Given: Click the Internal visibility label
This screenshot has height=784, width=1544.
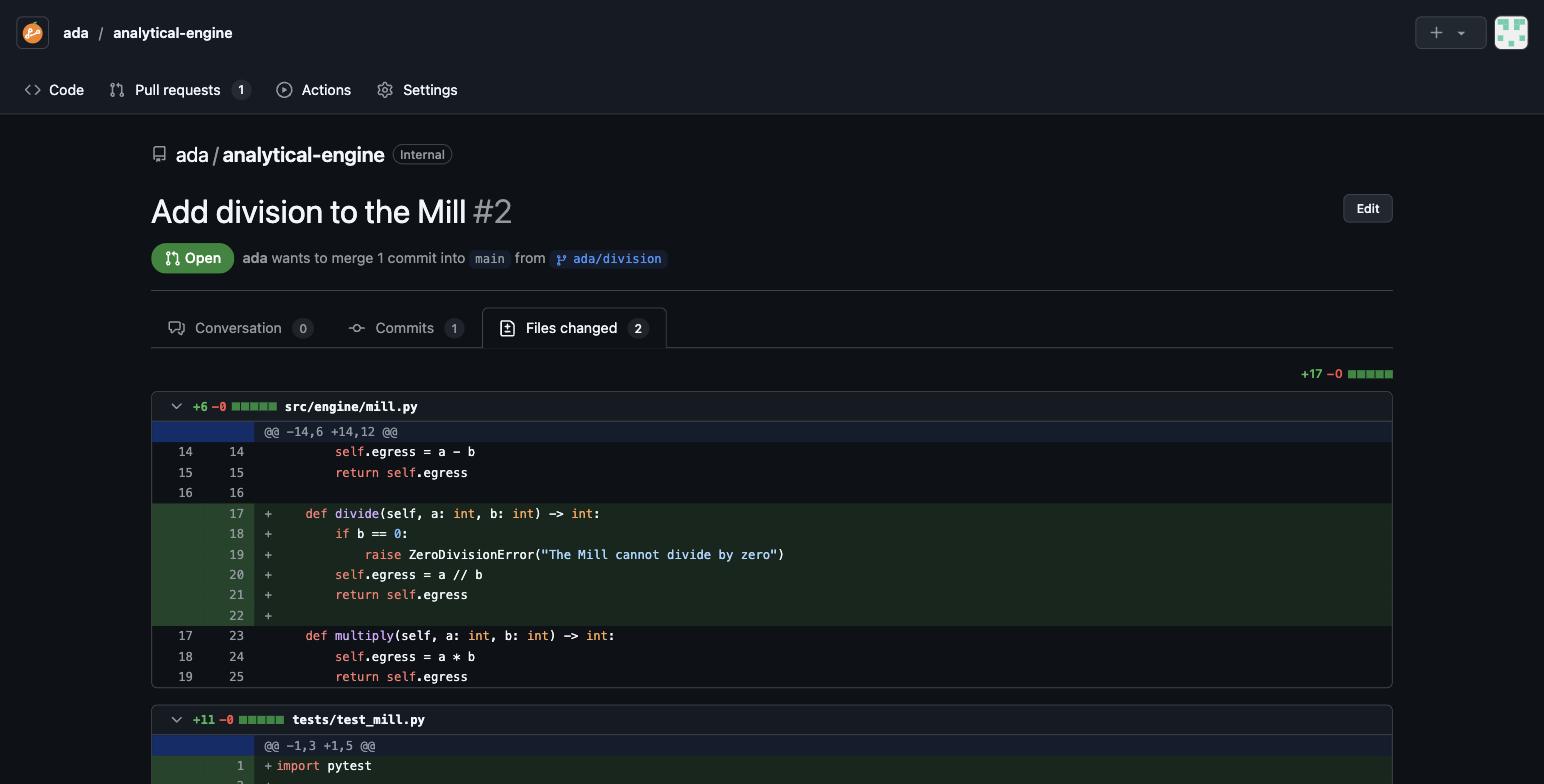Looking at the screenshot, I should 422,155.
